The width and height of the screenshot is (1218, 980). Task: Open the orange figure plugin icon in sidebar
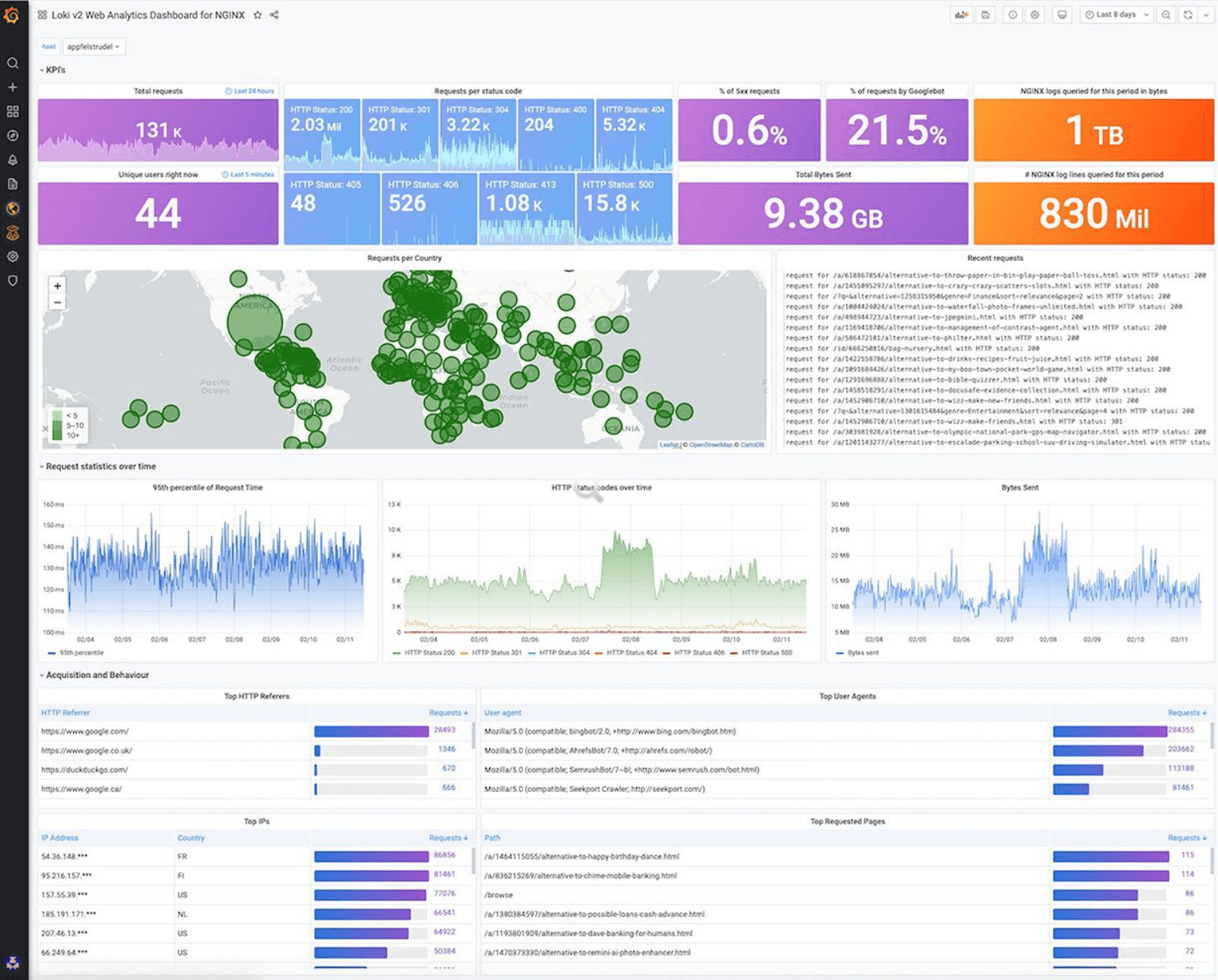pyautogui.click(x=13, y=233)
